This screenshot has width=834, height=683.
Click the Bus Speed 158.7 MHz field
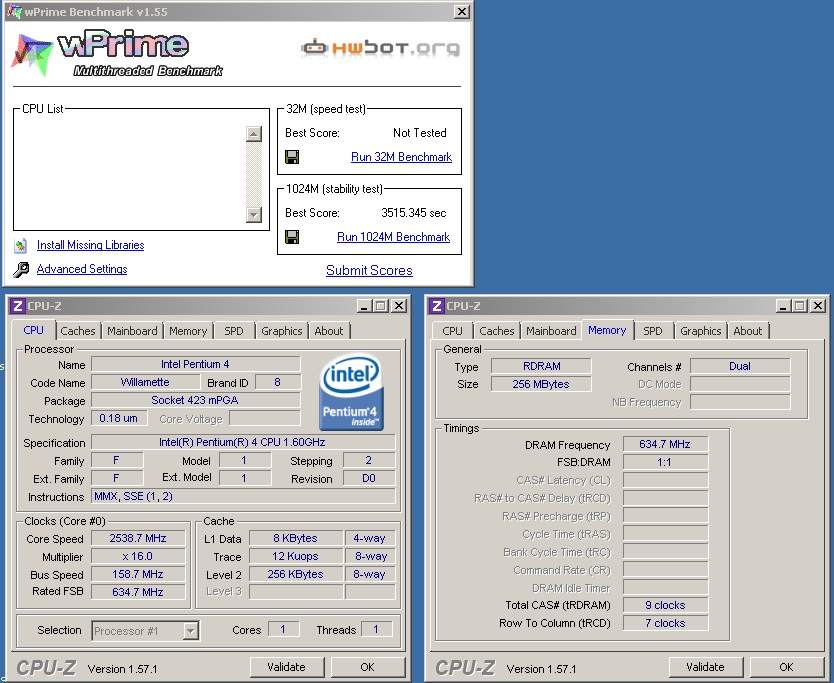coord(138,574)
